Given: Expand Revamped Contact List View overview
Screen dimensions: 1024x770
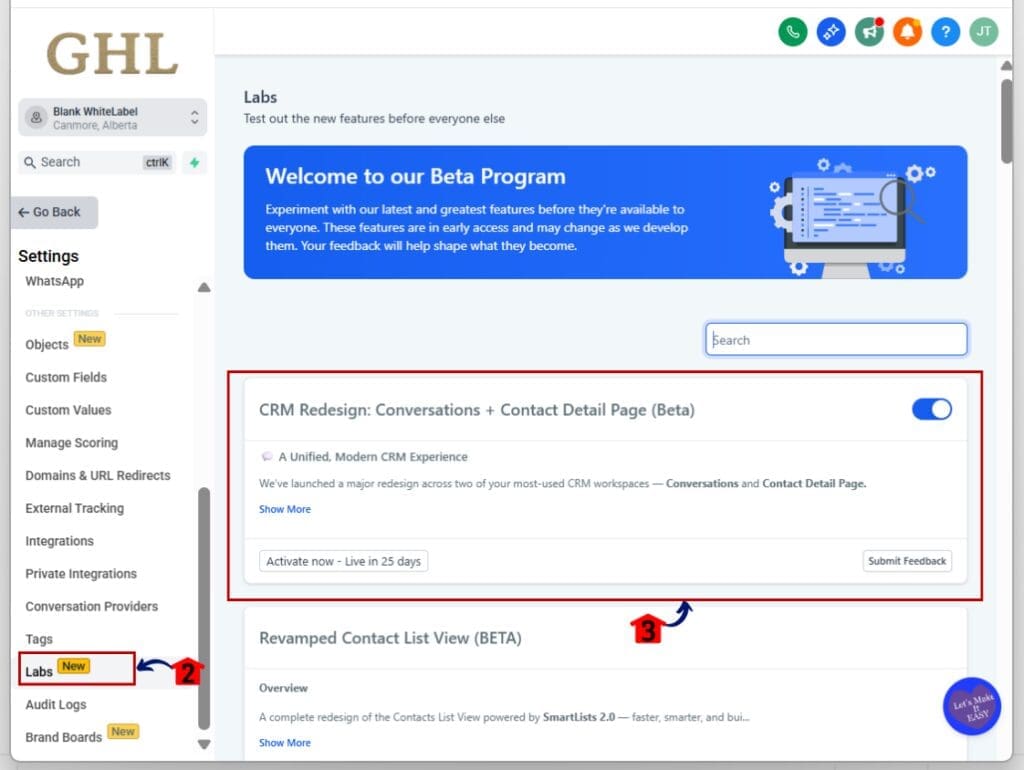Looking at the screenshot, I should point(284,742).
